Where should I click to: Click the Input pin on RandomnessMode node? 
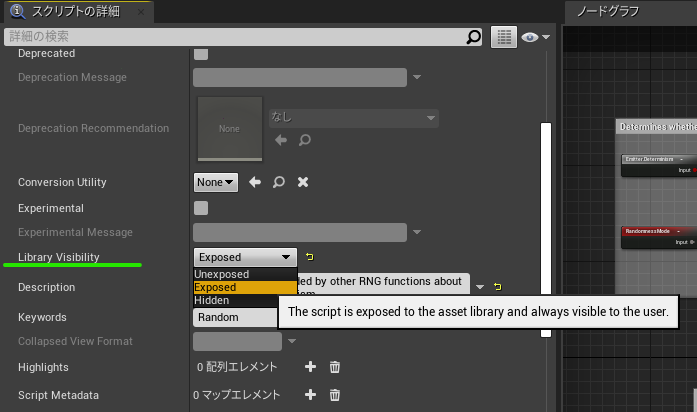[x=692, y=242]
